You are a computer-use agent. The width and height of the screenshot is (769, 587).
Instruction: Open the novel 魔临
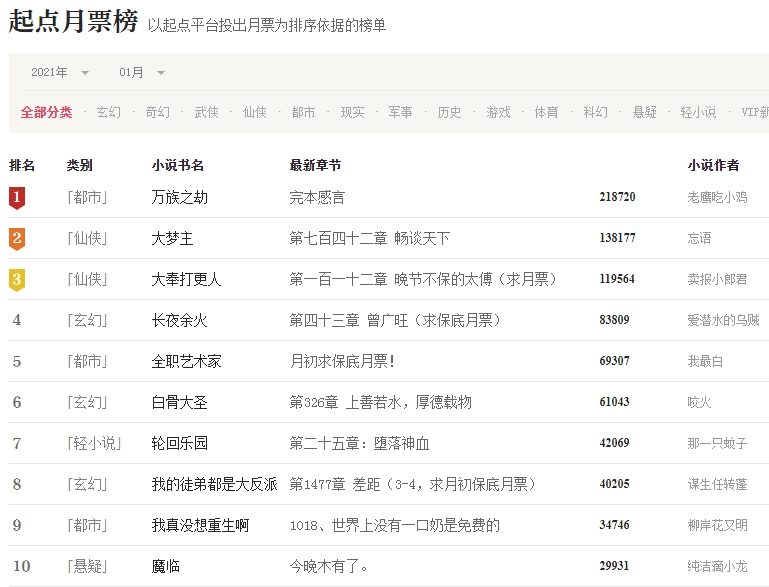coord(166,566)
